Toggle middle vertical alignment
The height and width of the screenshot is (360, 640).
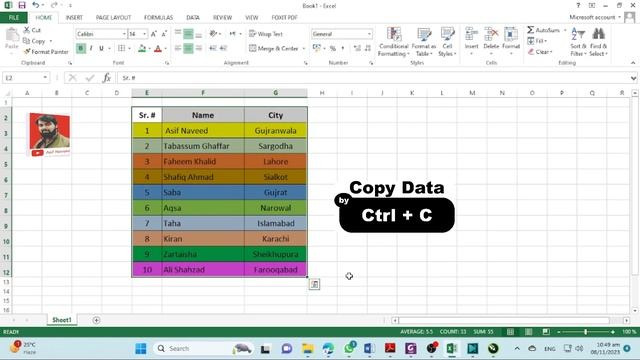click(x=188, y=34)
